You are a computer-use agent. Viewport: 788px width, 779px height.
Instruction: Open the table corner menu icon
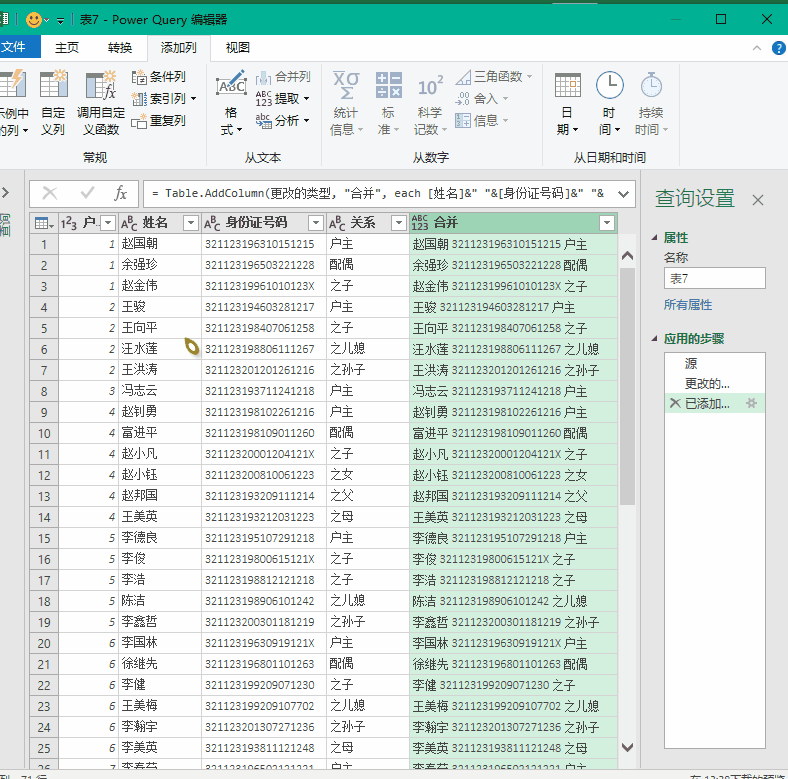[44, 223]
